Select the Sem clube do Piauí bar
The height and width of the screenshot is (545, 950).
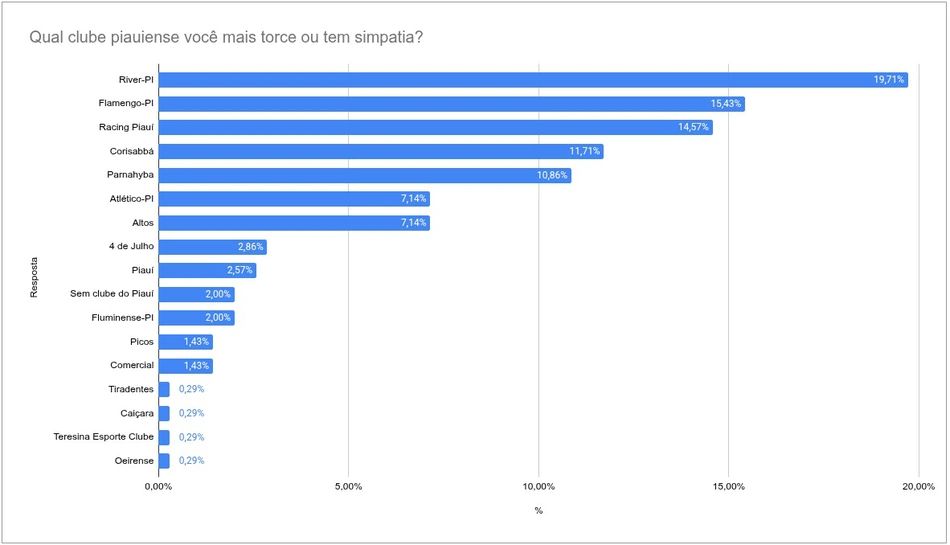click(196, 294)
